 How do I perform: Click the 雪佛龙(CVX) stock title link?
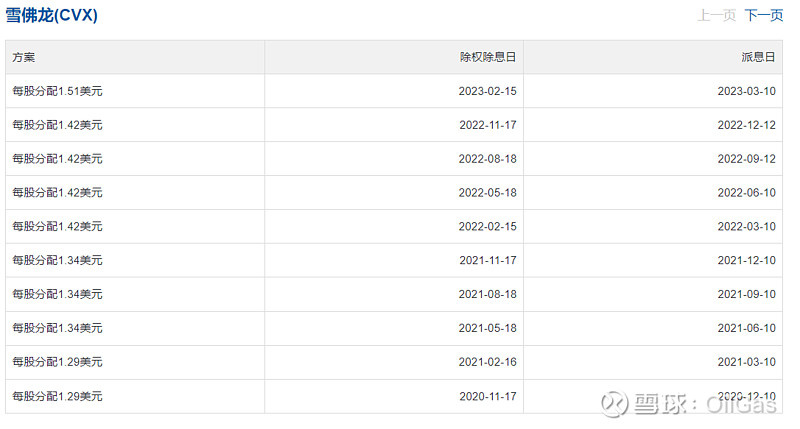(x=52, y=16)
